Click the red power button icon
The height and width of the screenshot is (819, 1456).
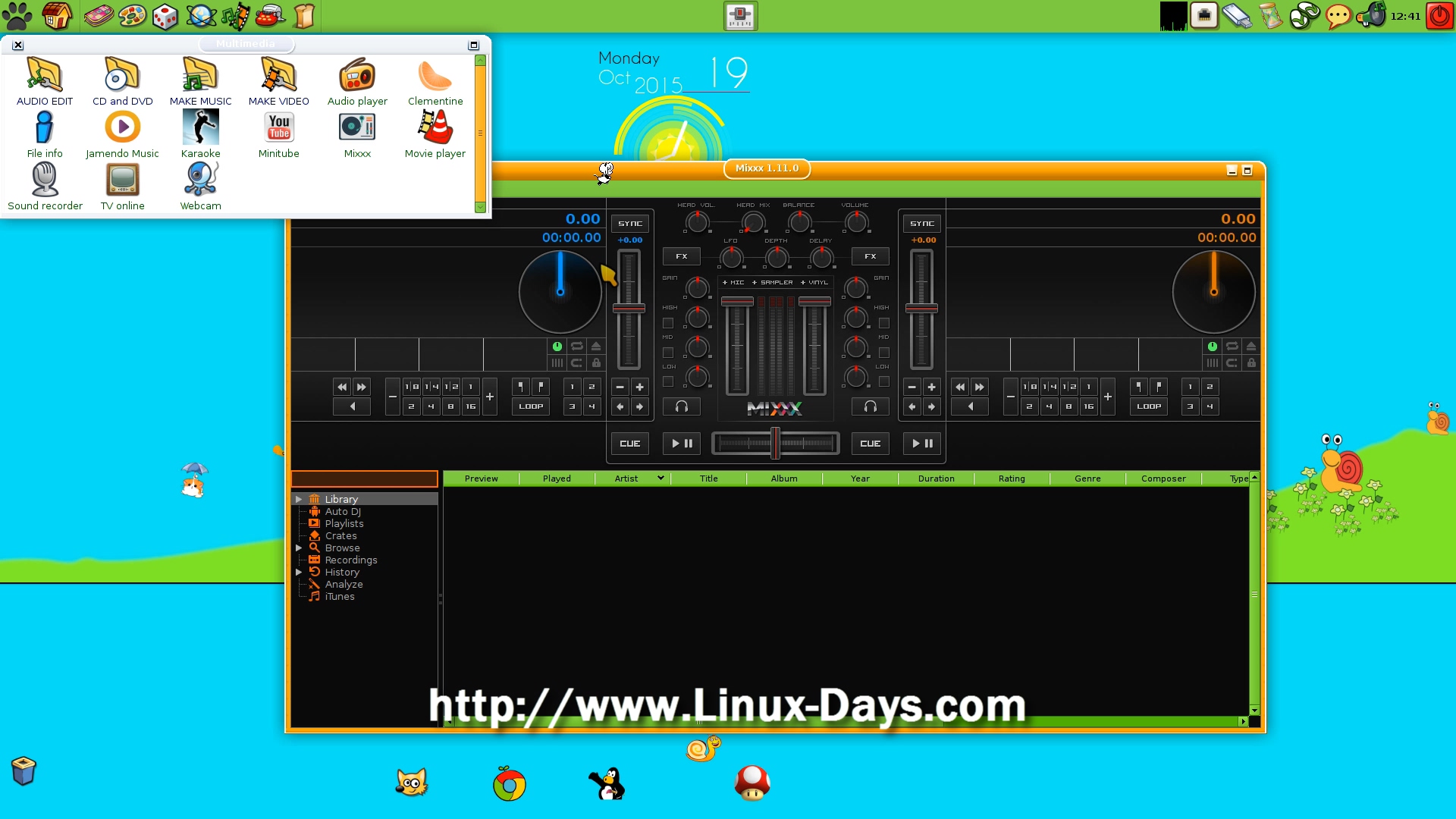click(x=1439, y=15)
